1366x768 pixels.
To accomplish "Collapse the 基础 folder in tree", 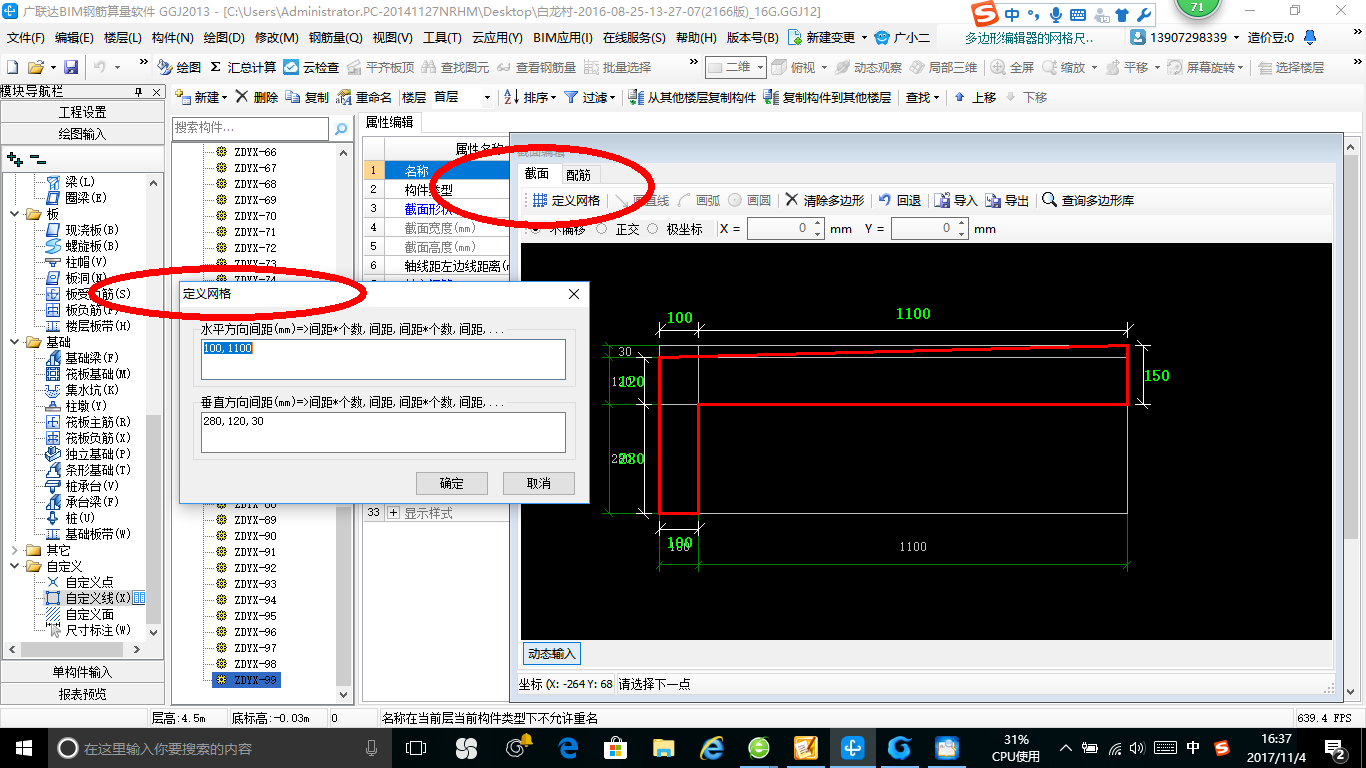I will pyautogui.click(x=15, y=342).
